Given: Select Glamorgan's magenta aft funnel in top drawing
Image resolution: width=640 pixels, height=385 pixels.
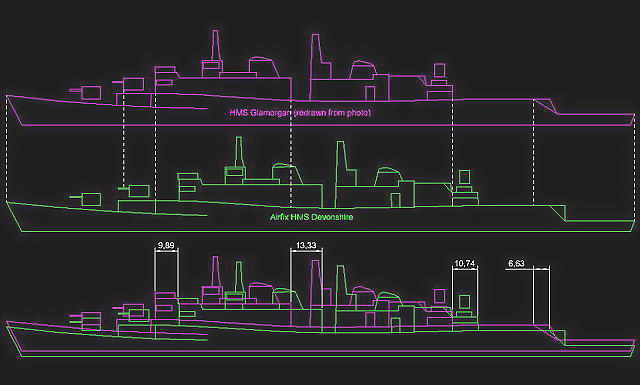Looking at the screenshot, I should click(319, 57).
